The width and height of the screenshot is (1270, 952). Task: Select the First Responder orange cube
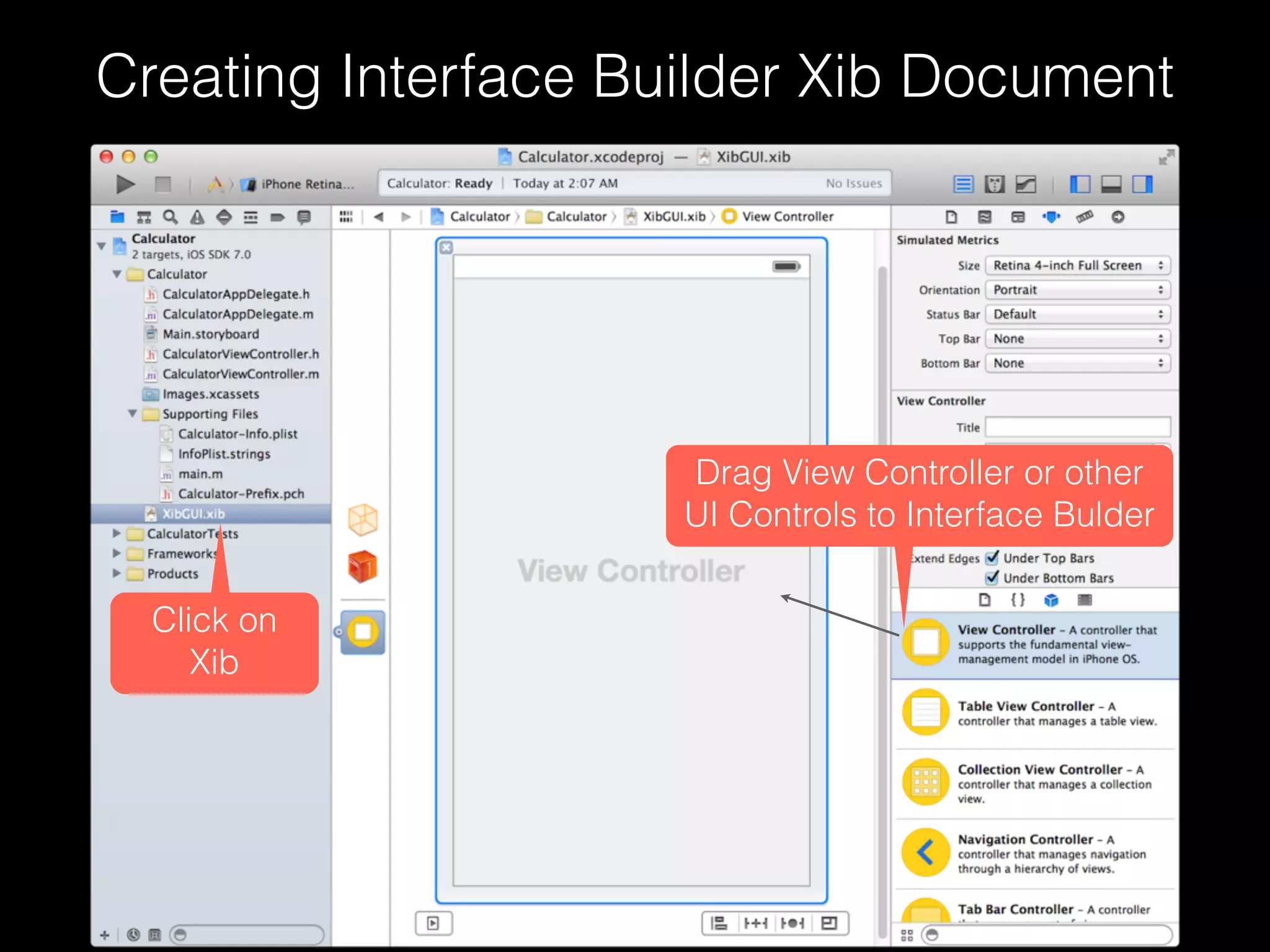coord(363,566)
